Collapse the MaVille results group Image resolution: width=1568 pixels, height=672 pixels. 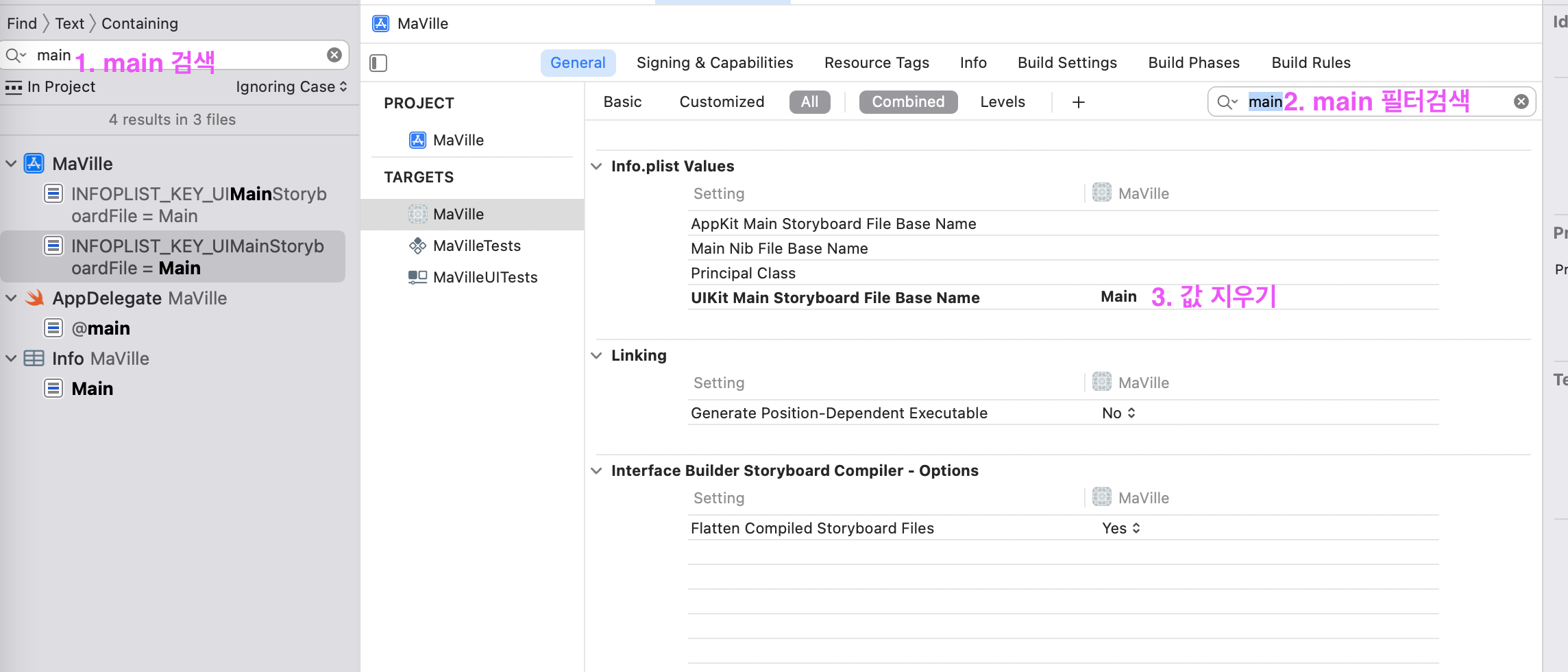(11, 163)
